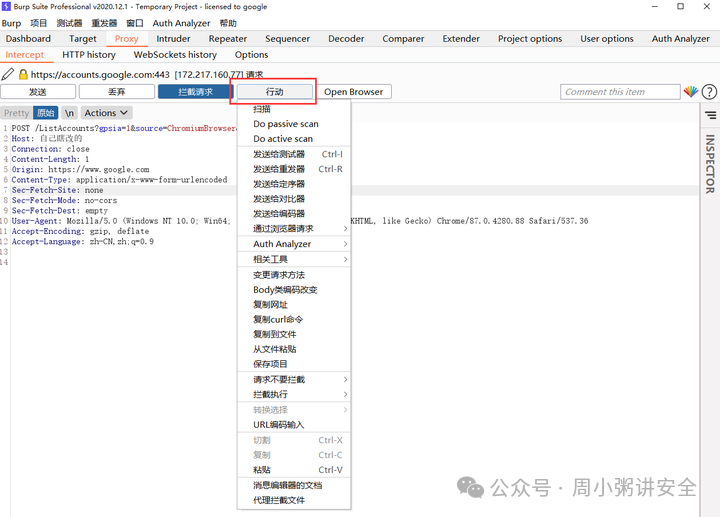Choose 发送给定序器 menu entry
This screenshot has width=720, height=517.
294,184
